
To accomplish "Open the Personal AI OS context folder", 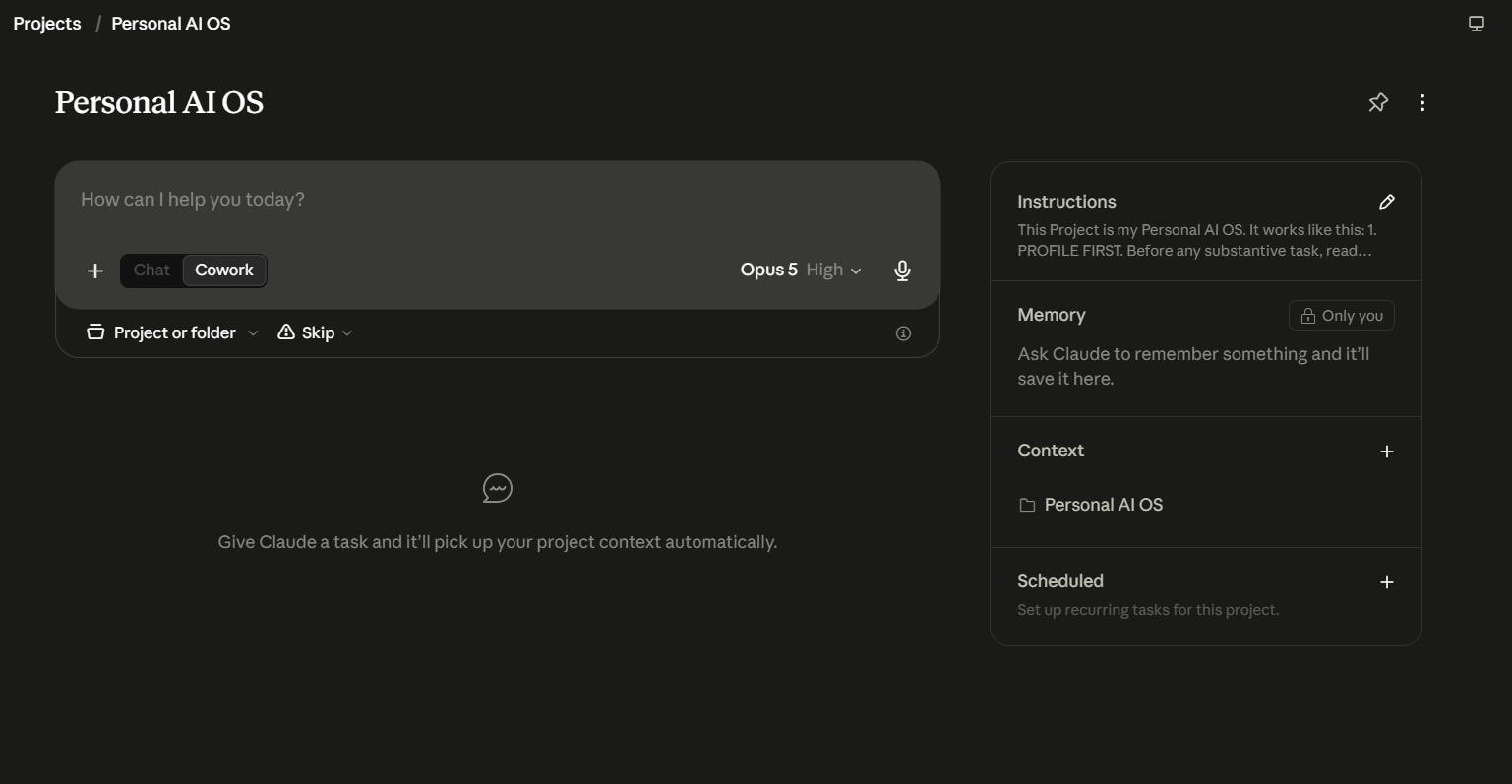I will point(1104,505).
